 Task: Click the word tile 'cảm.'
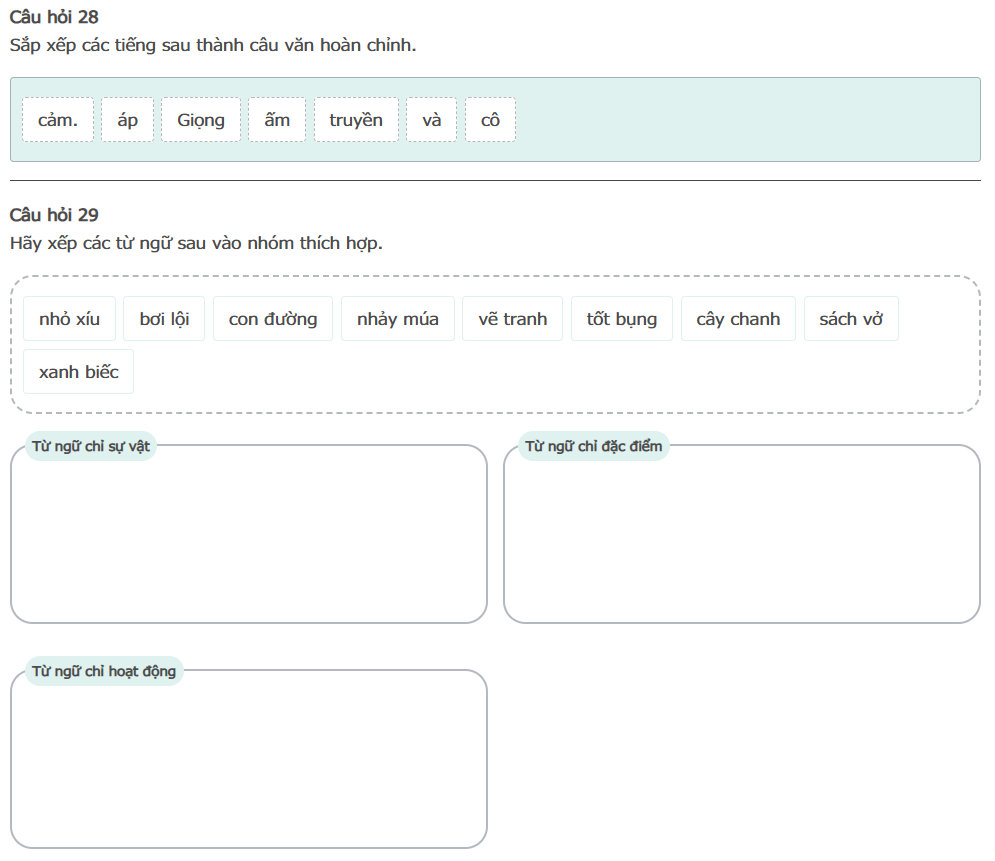pyautogui.click(x=58, y=120)
